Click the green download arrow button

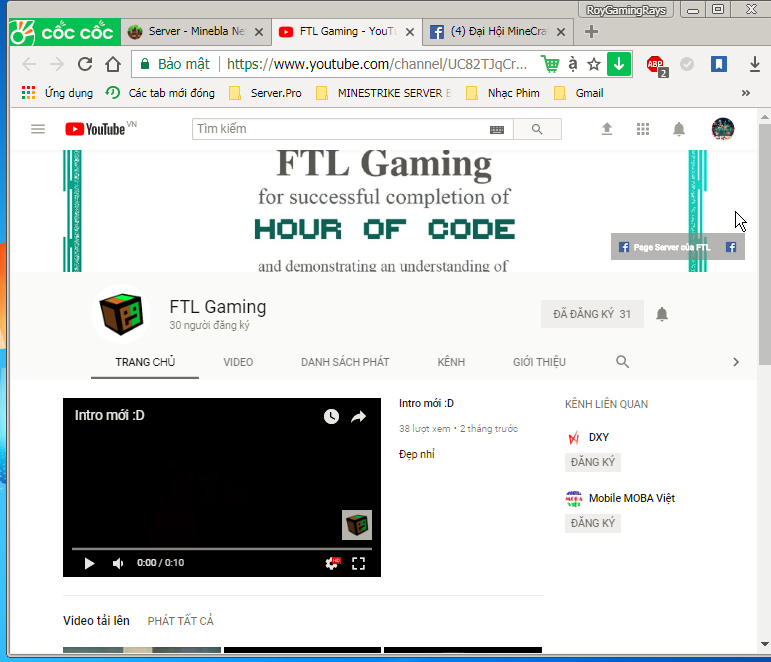pyautogui.click(x=619, y=64)
